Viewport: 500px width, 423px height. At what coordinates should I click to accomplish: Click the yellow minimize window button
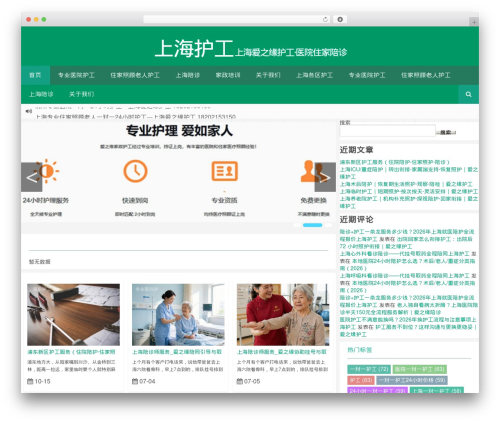tap(36, 20)
